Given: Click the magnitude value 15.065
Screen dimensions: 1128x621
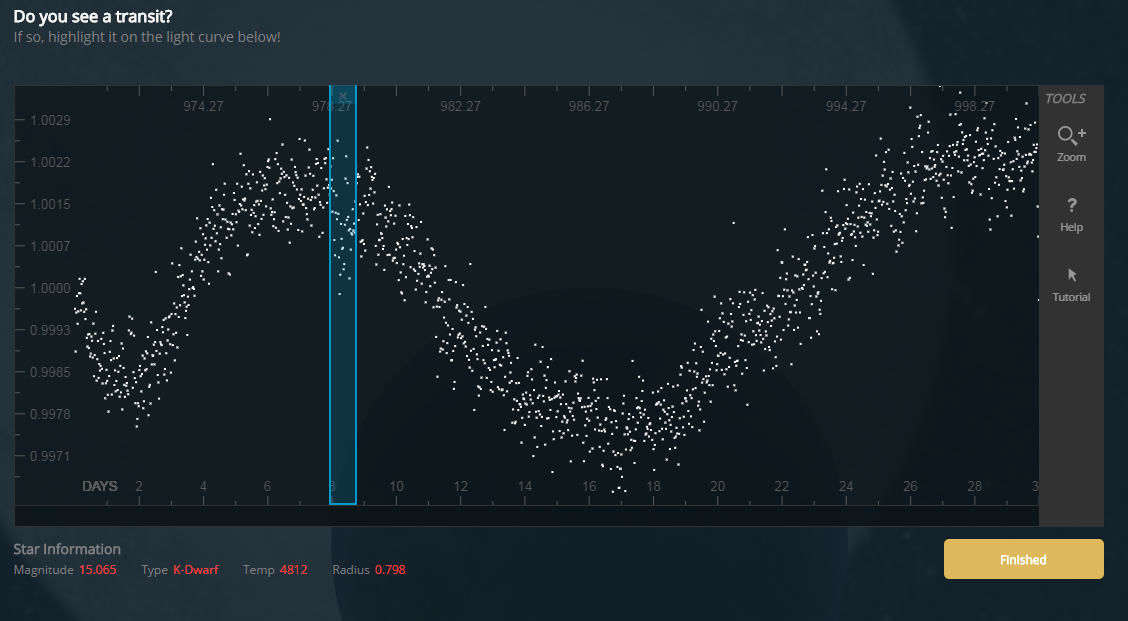Looking at the screenshot, I should click(98, 570).
